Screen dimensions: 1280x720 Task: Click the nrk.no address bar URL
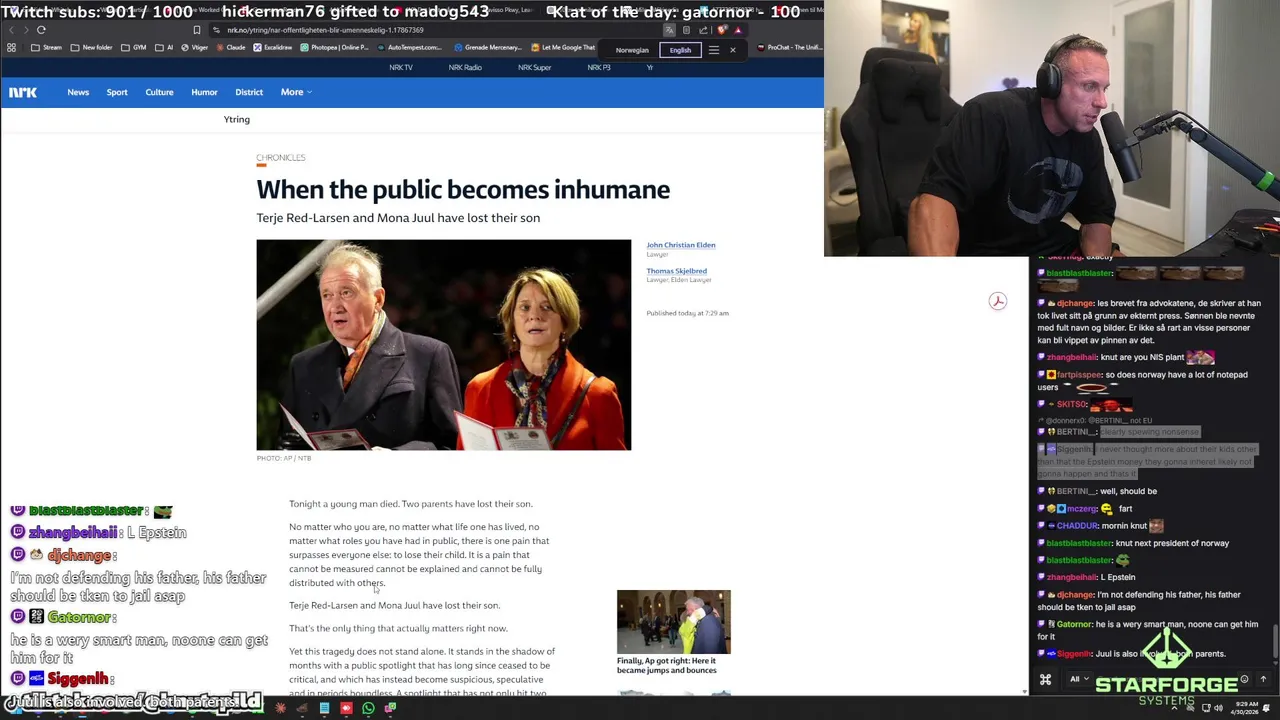pyautogui.click(x=325, y=30)
